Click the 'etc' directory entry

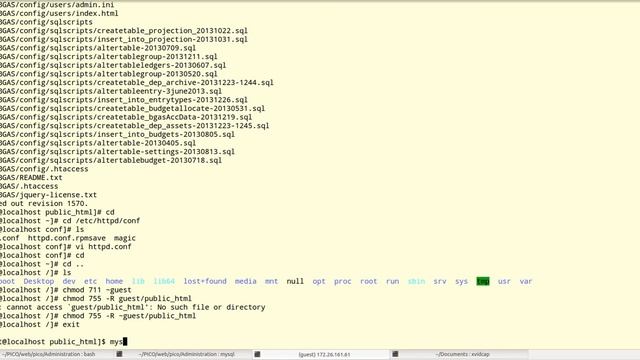pos(91,281)
